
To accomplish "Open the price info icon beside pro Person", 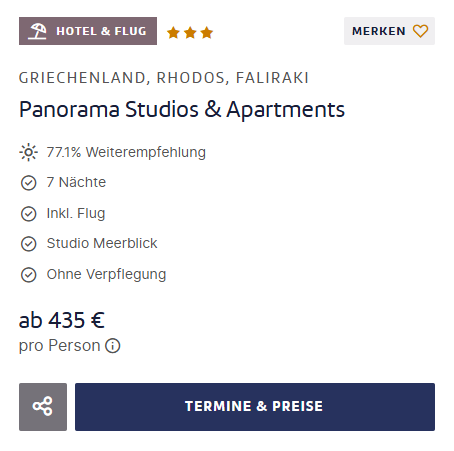I will pos(113,346).
